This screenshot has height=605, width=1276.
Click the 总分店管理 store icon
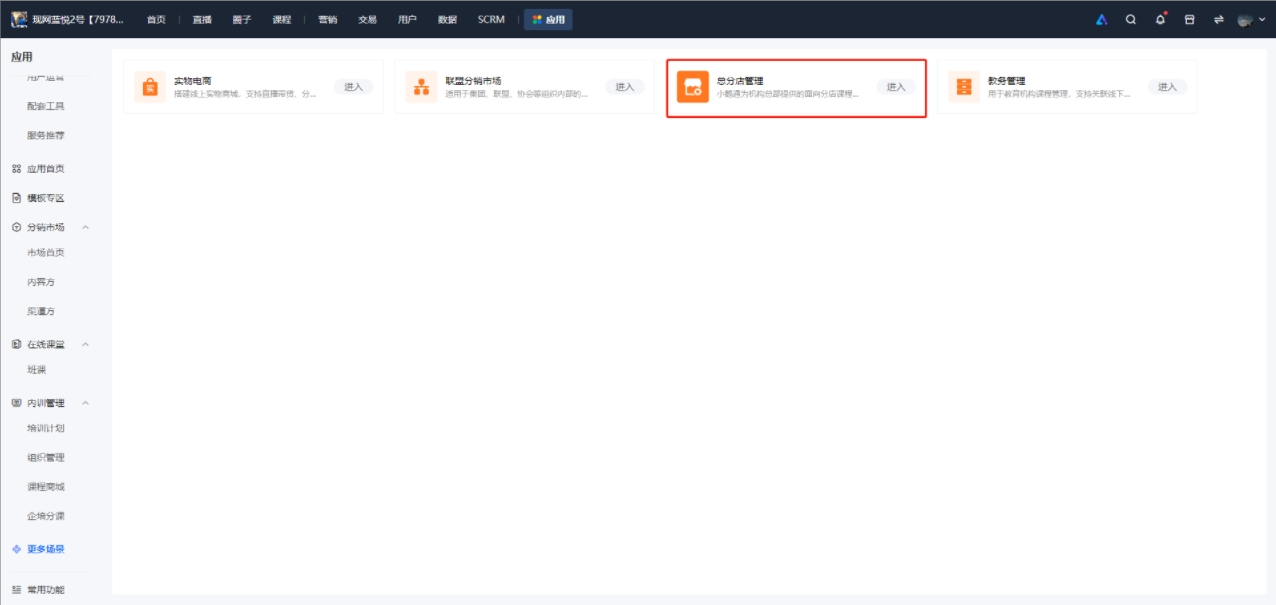tap(692, 87)
